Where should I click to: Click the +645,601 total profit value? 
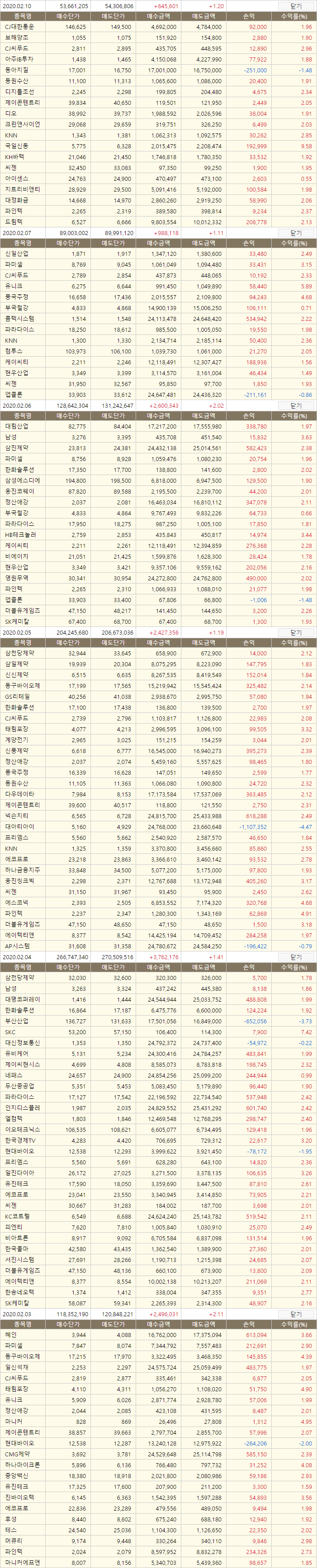166,5
